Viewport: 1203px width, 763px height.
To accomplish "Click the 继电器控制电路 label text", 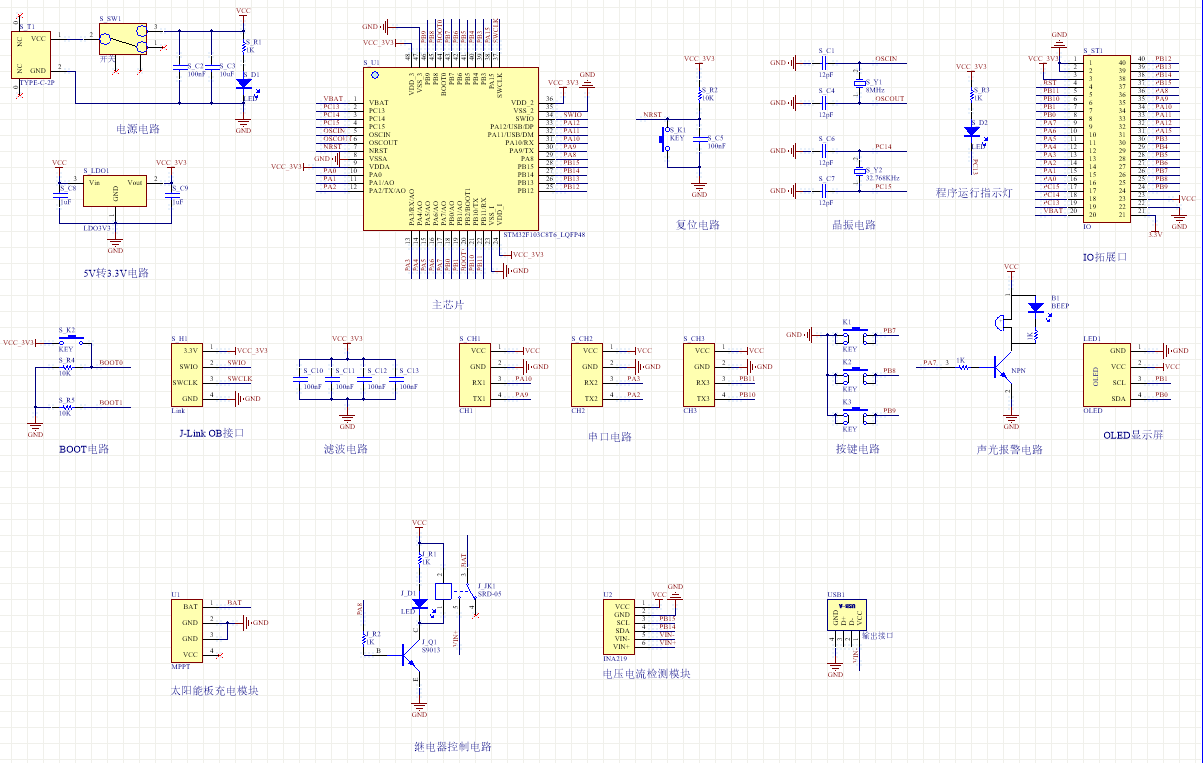I will coord(452,747).
